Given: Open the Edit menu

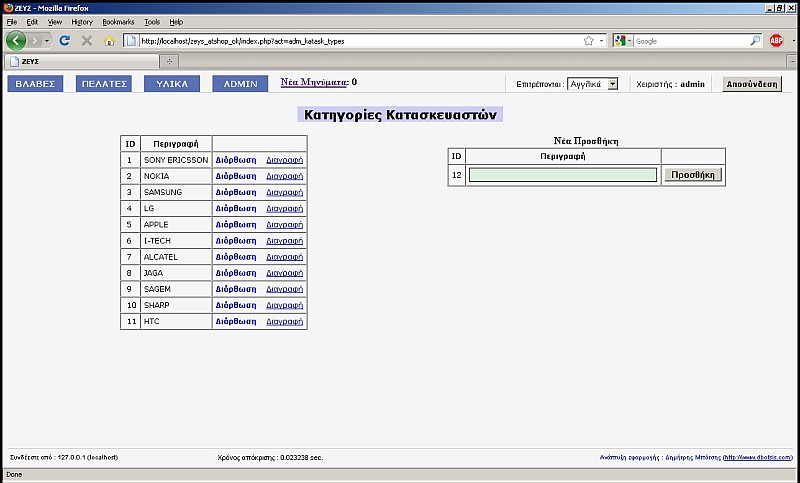Looking at the screenshot, I should click(32, 22).
